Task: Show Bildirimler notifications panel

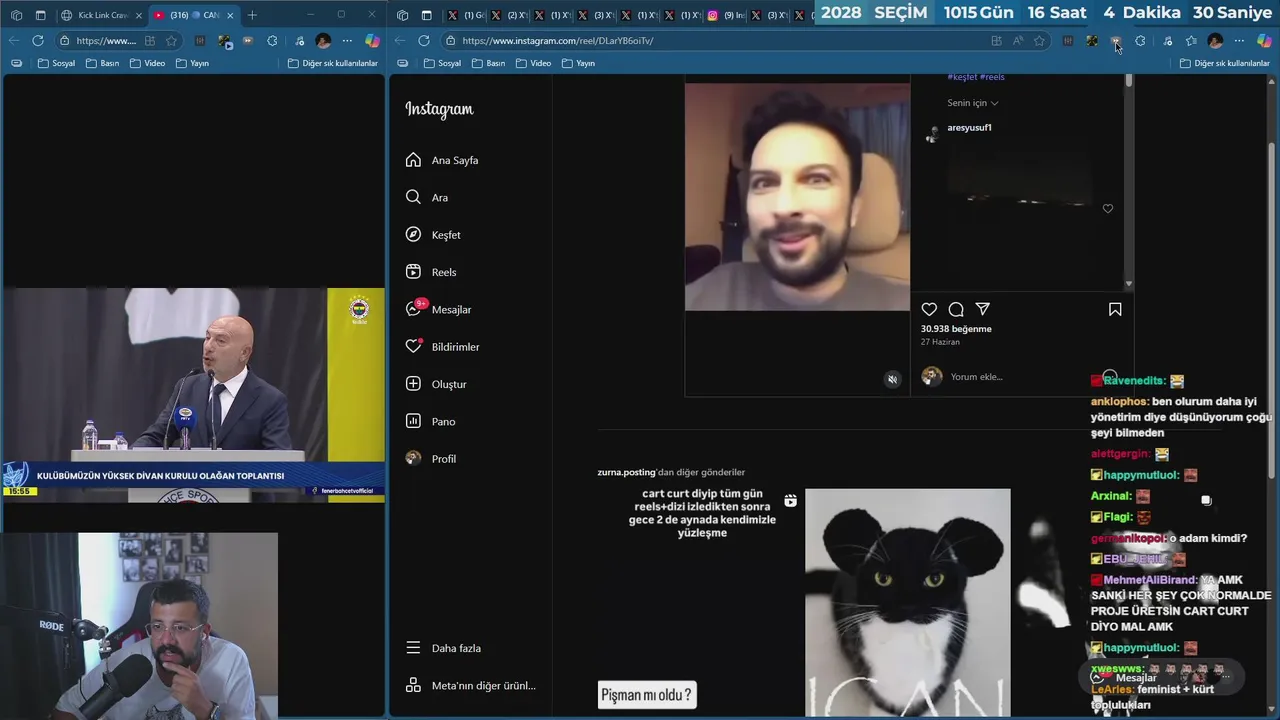Action: point(442,347)
